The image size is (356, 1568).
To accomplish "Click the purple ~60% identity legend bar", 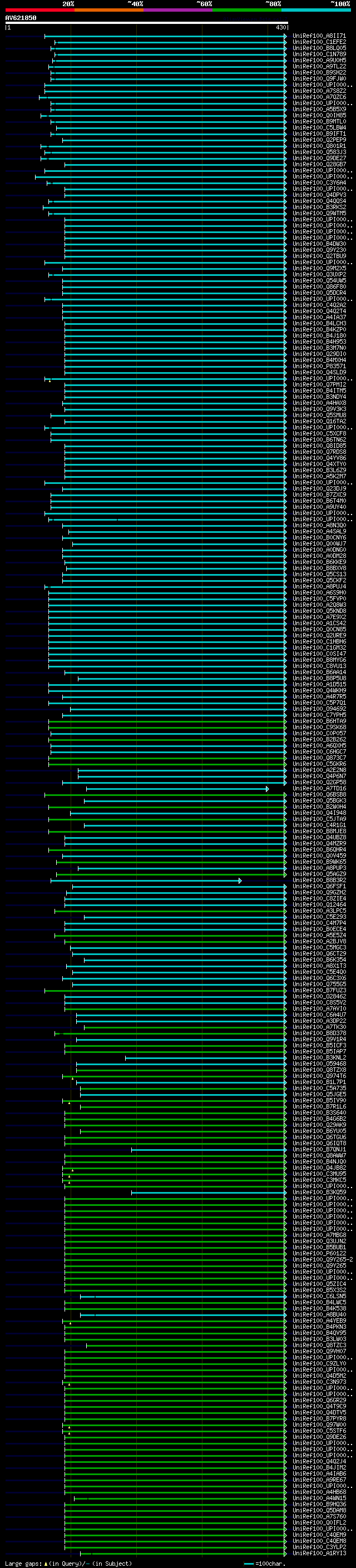I will tap(177, 10).
